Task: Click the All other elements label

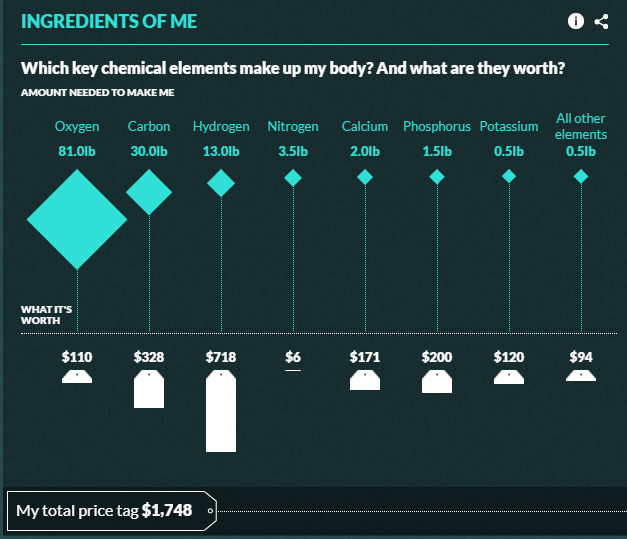Action: pyautogui.click(x=581, y=126)
